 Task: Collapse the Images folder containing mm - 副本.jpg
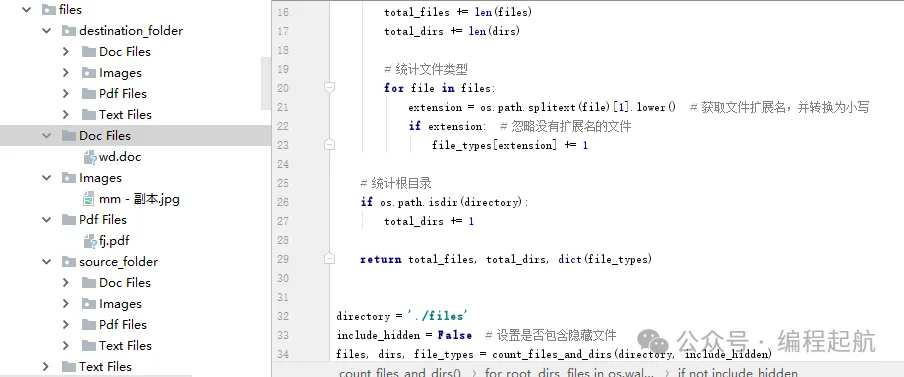pos(47,178)
